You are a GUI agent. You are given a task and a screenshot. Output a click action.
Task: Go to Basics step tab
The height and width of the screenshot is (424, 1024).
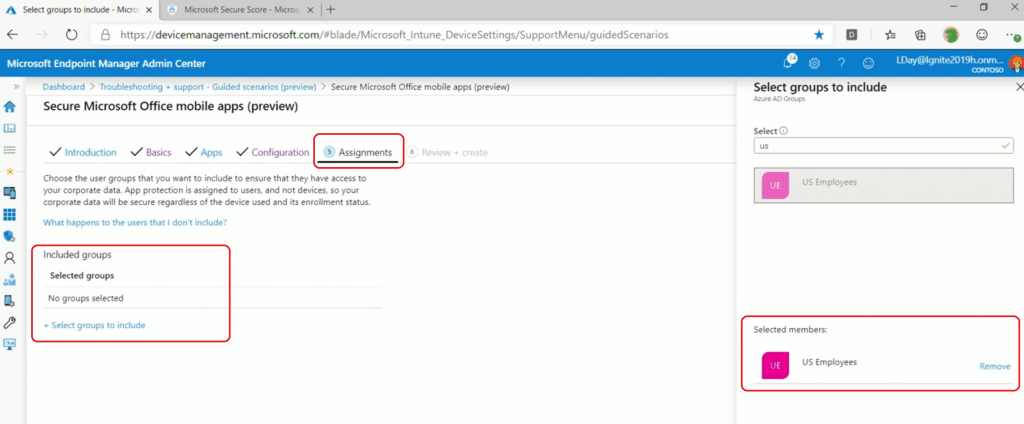coord(151,152)
